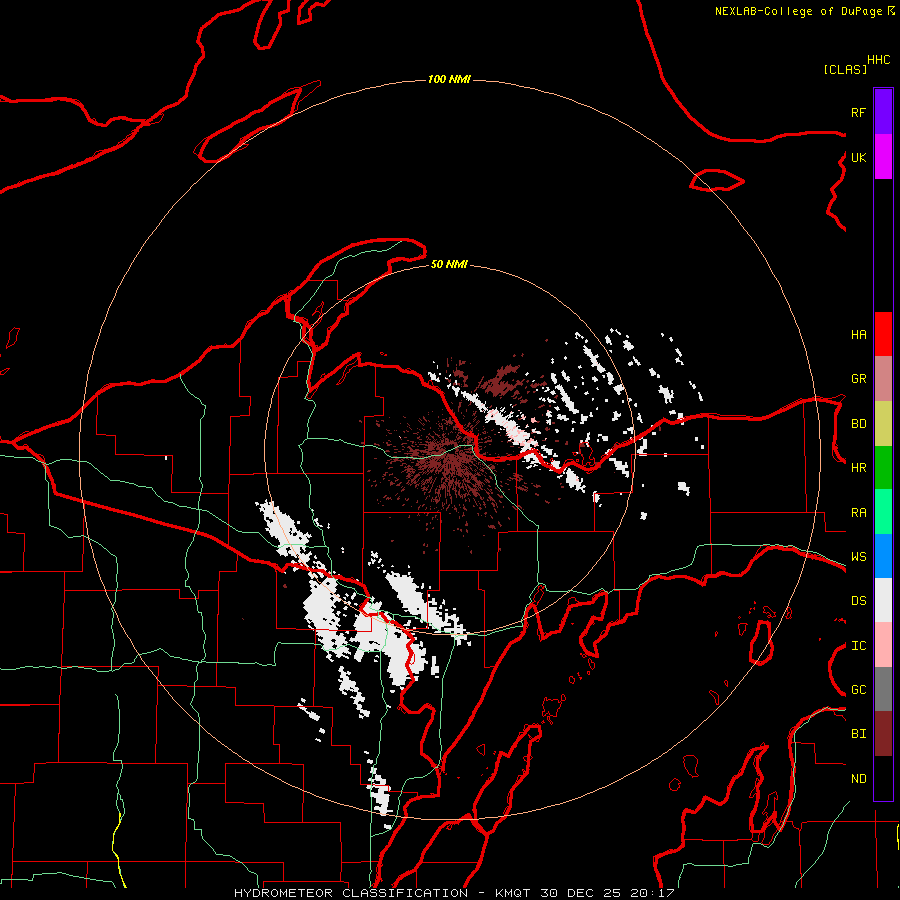Pick the RA mint green legend swatch

tap(883, 512)
